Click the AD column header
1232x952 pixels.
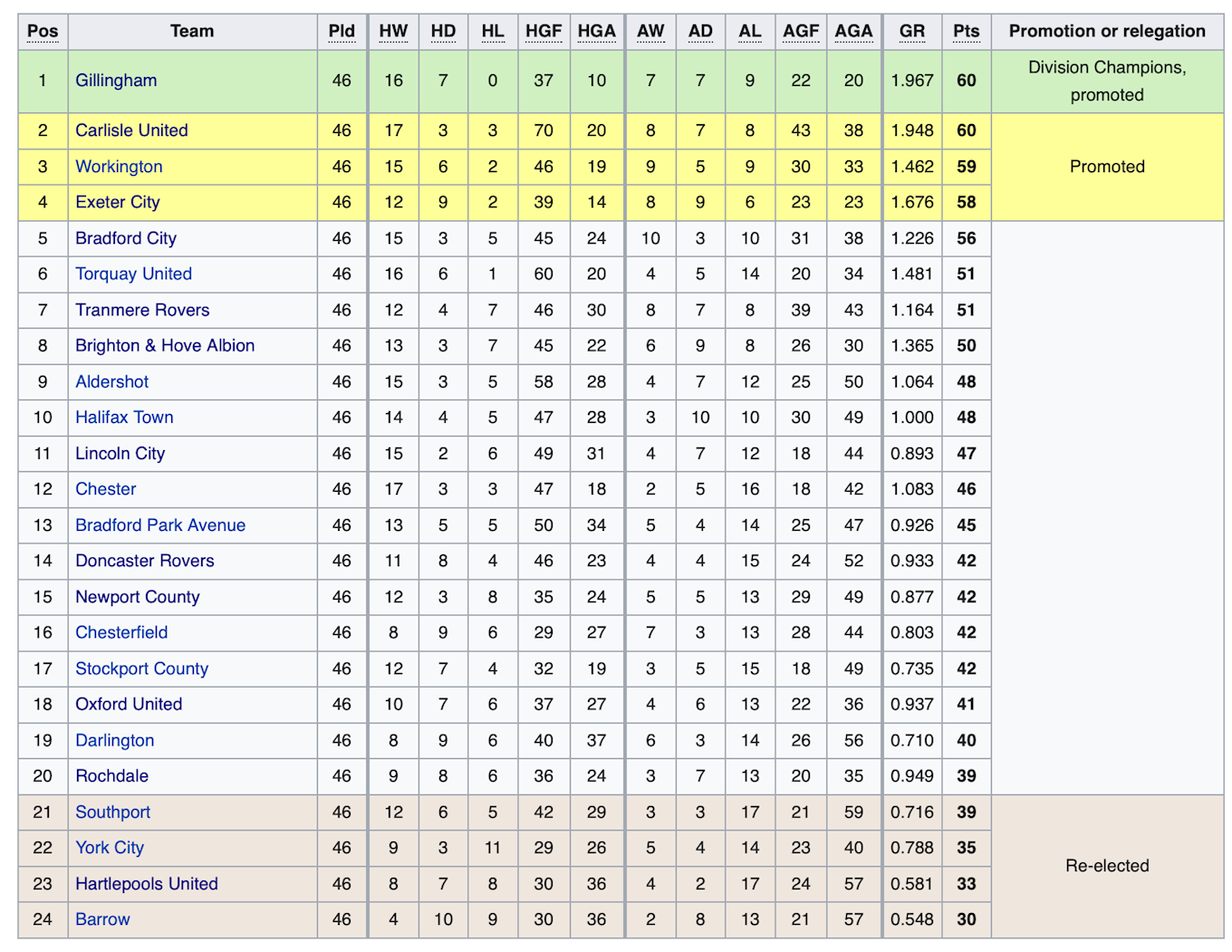[700, 32]
